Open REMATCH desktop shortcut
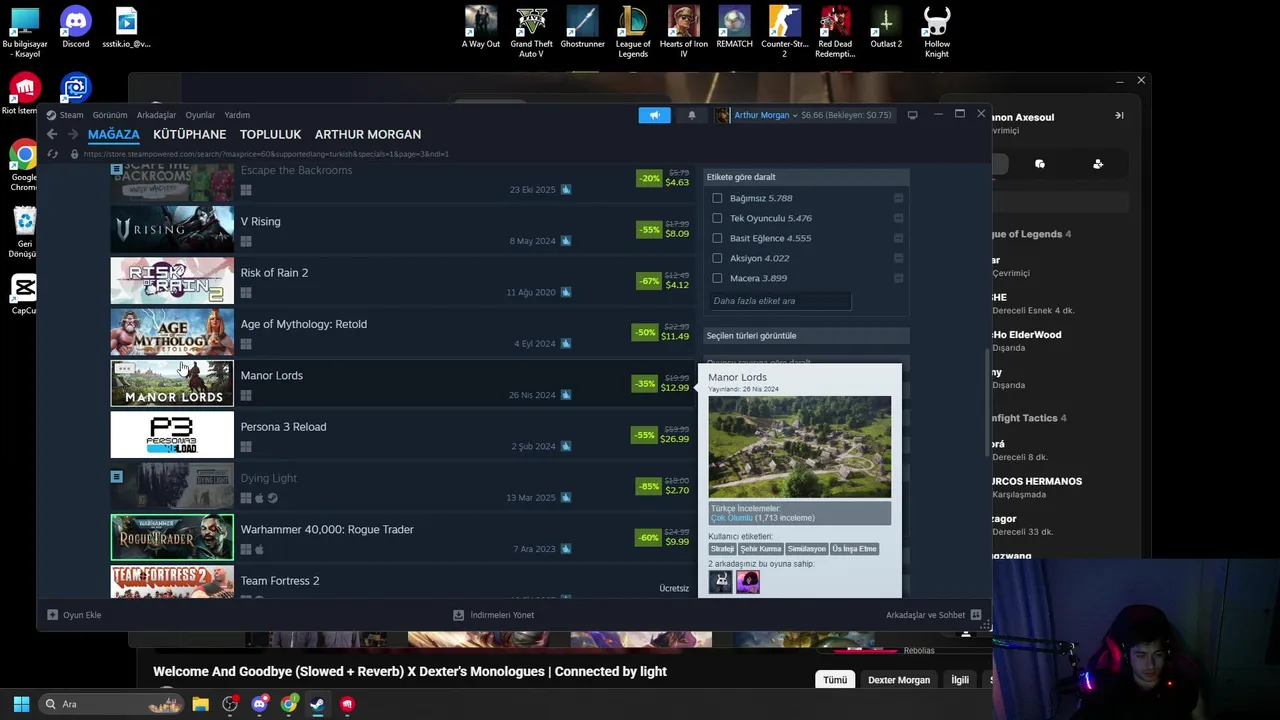The height and width of the screenshot is (720, 1280). pos(734,28)
